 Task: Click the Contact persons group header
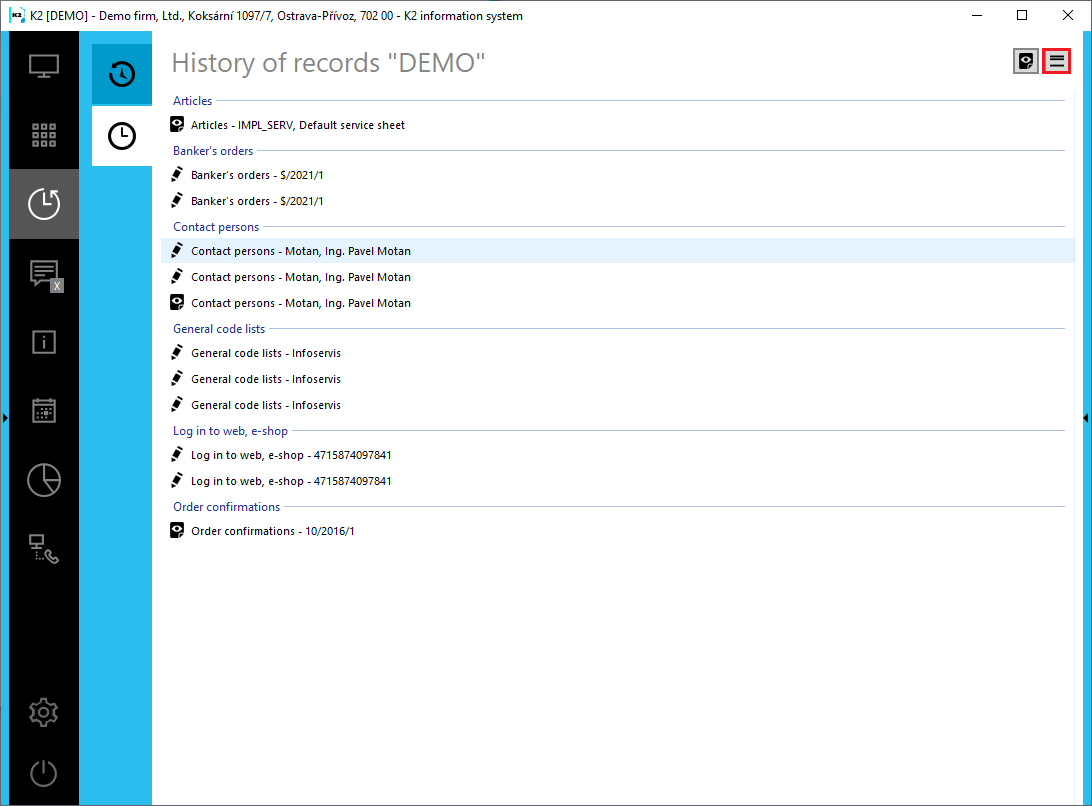(216, 227)
